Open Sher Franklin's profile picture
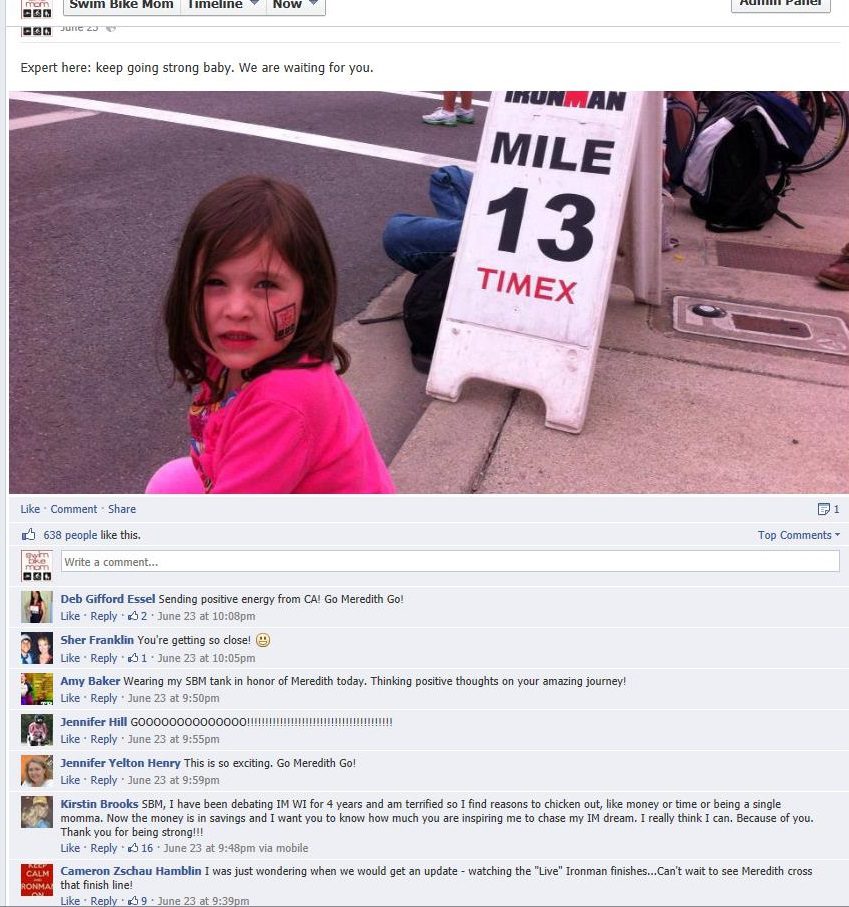The width and height of the screenshot is (849, 907). (37, 648)
